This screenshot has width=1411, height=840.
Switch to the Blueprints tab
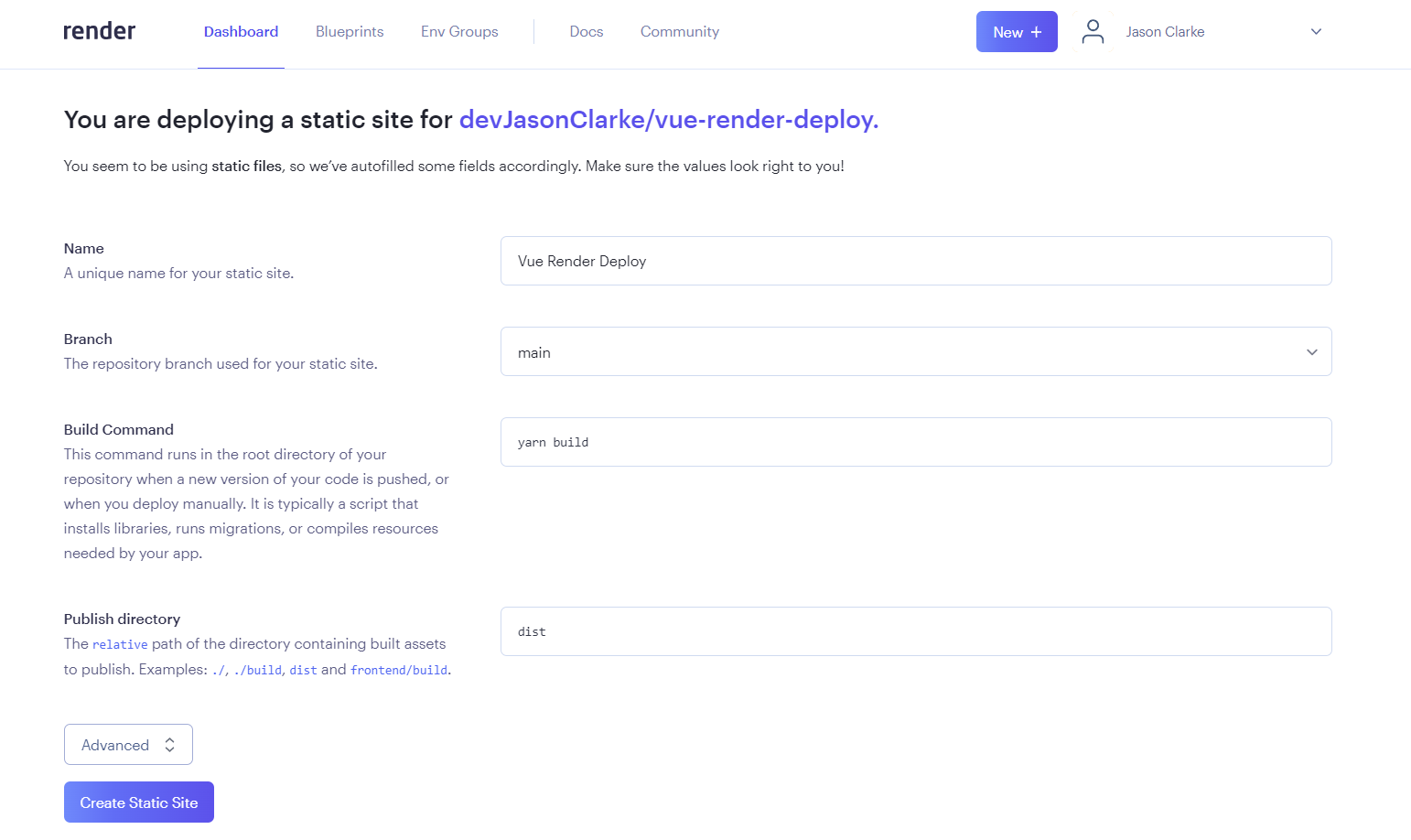click(349, 31)
